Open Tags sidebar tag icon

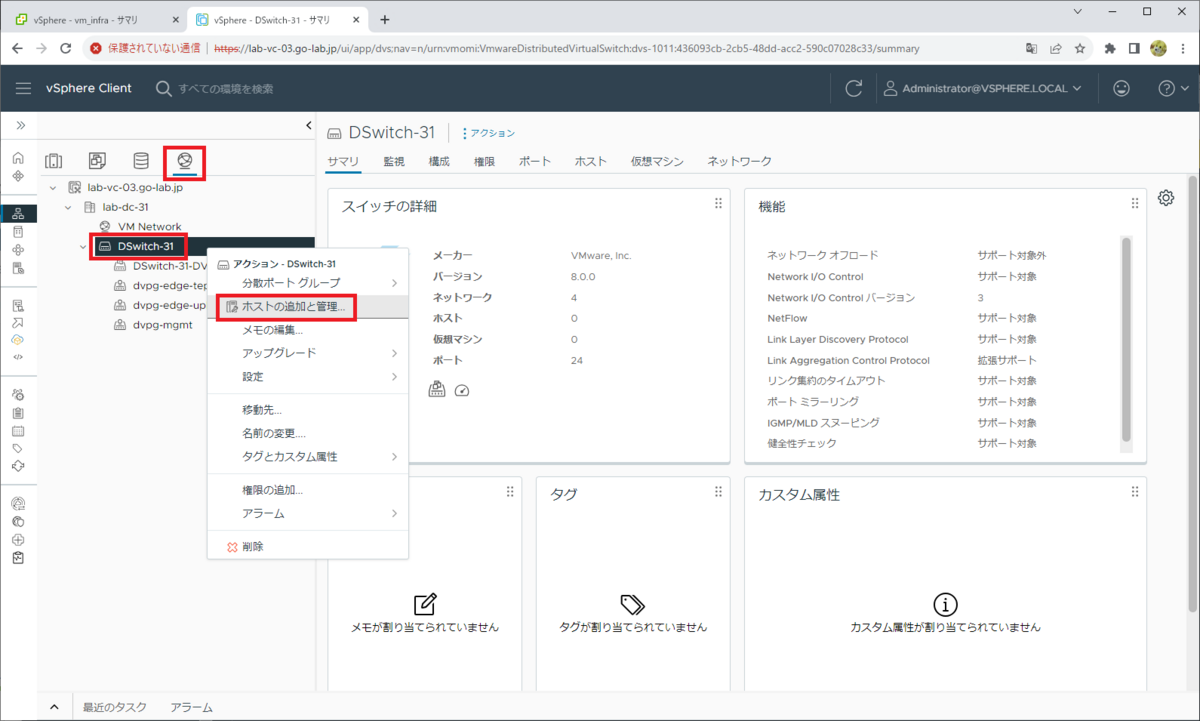[x=18, y=448]
